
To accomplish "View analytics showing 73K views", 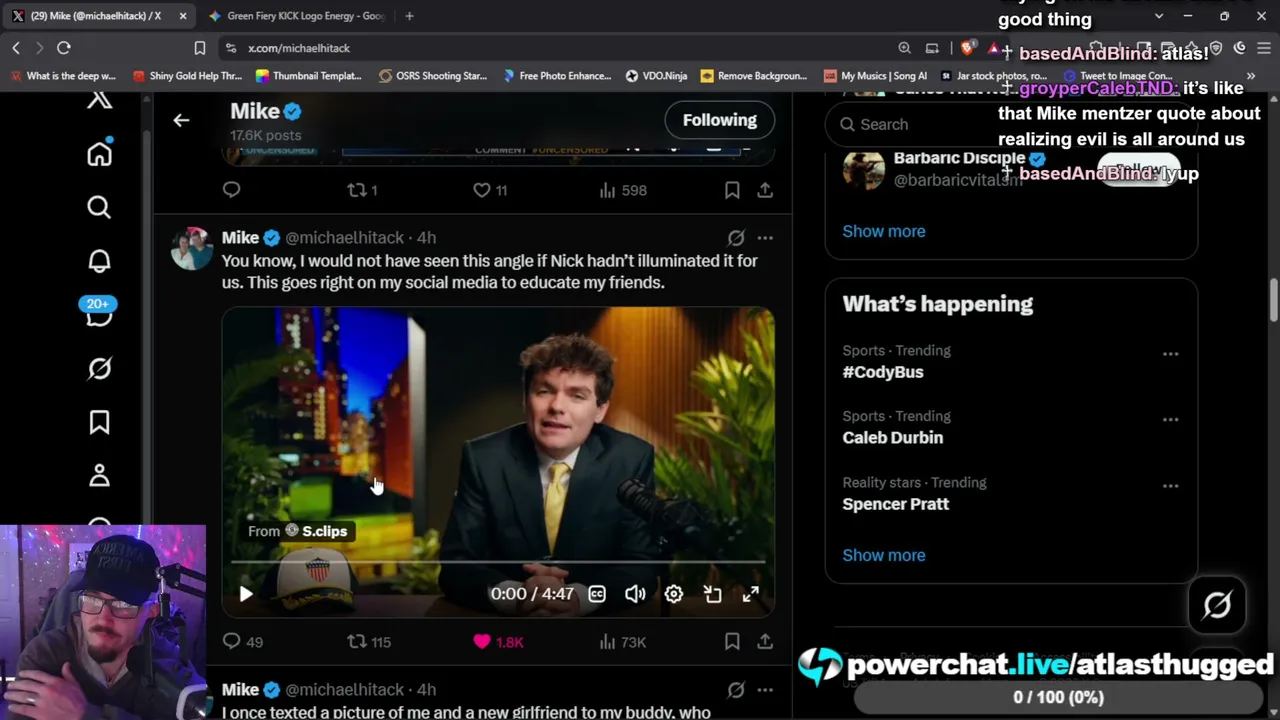I will tap(623, 642).
